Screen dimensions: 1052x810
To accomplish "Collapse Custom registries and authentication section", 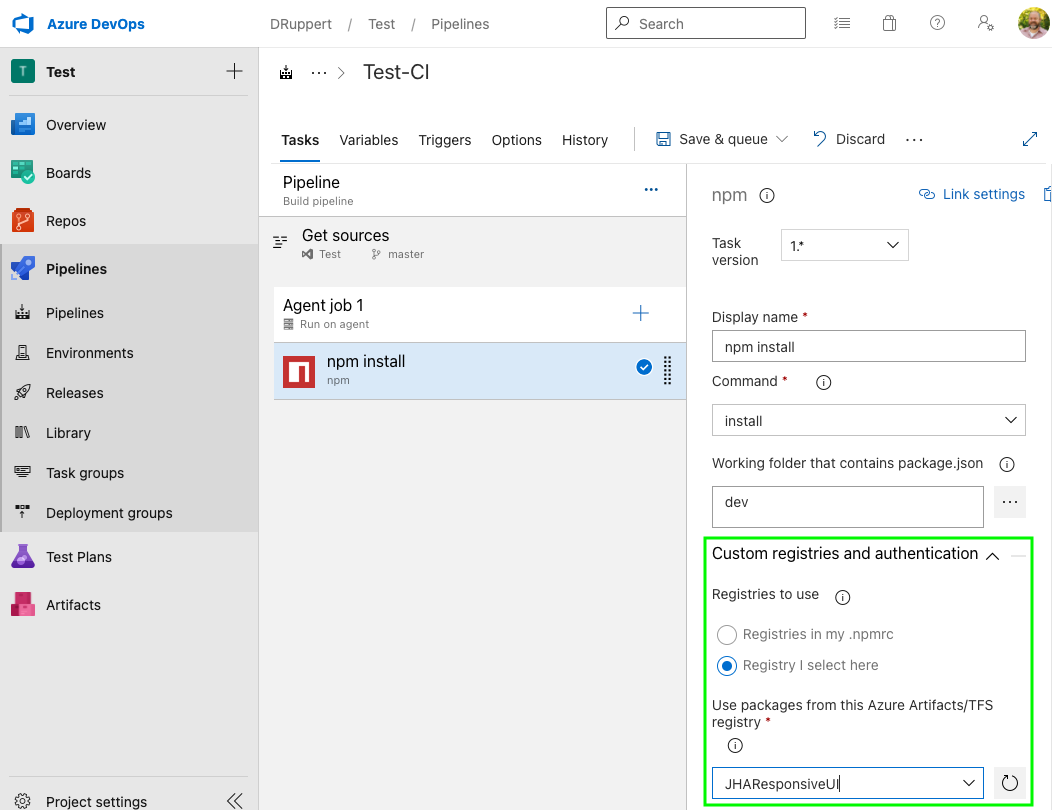I will 992,555.
